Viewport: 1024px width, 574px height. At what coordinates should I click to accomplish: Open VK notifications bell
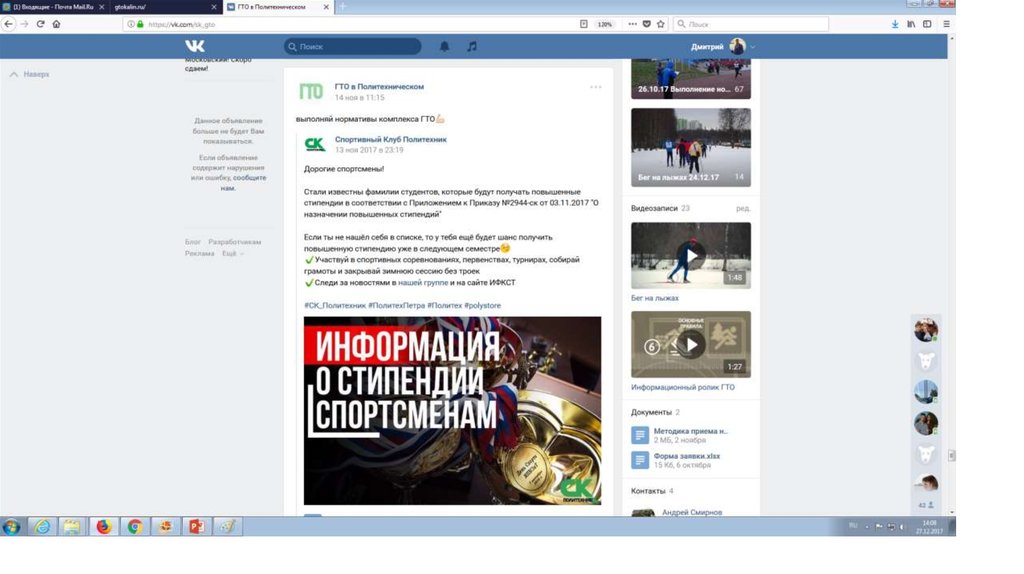[x=445, y=46]
